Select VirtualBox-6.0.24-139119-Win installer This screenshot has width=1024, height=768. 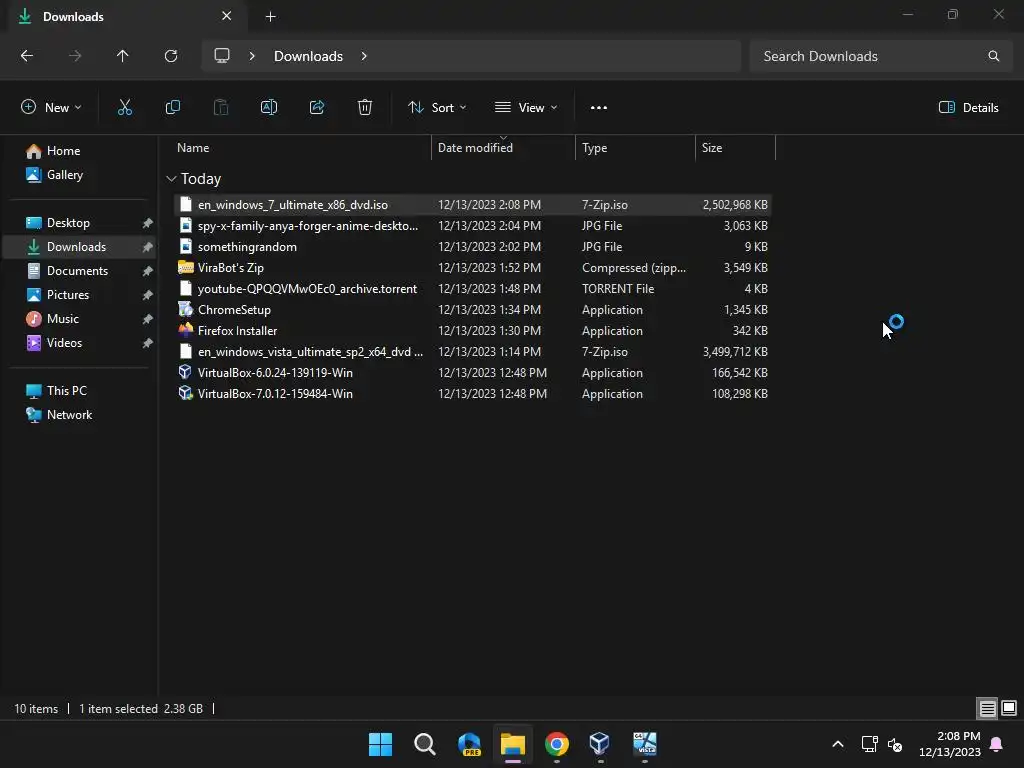[x=473, y=373]
